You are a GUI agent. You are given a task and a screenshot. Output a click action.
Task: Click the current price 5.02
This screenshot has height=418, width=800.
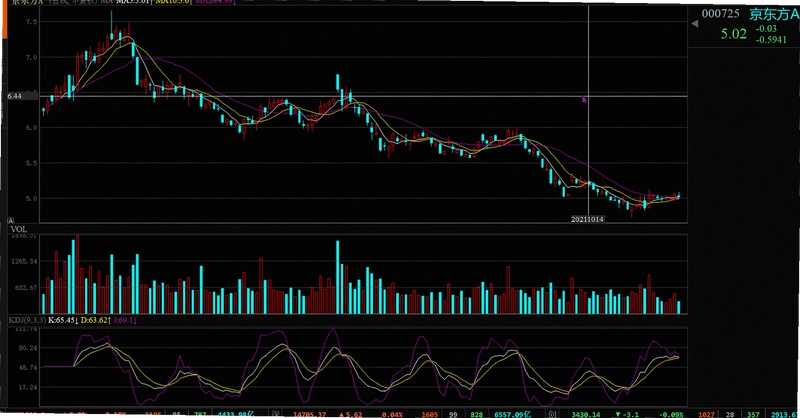click(x=734, y=34)
